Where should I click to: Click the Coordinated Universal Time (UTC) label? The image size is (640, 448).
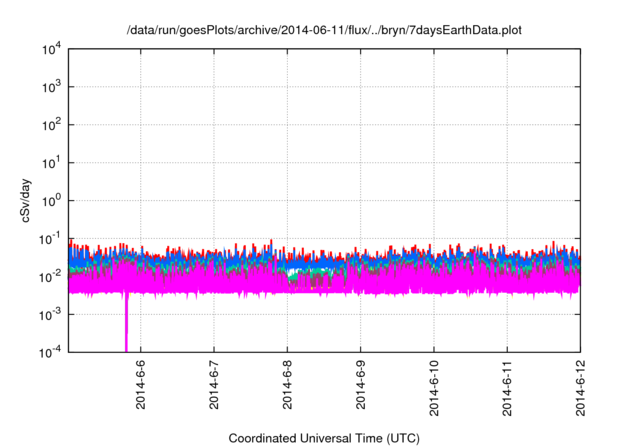[x=324, y=438]
